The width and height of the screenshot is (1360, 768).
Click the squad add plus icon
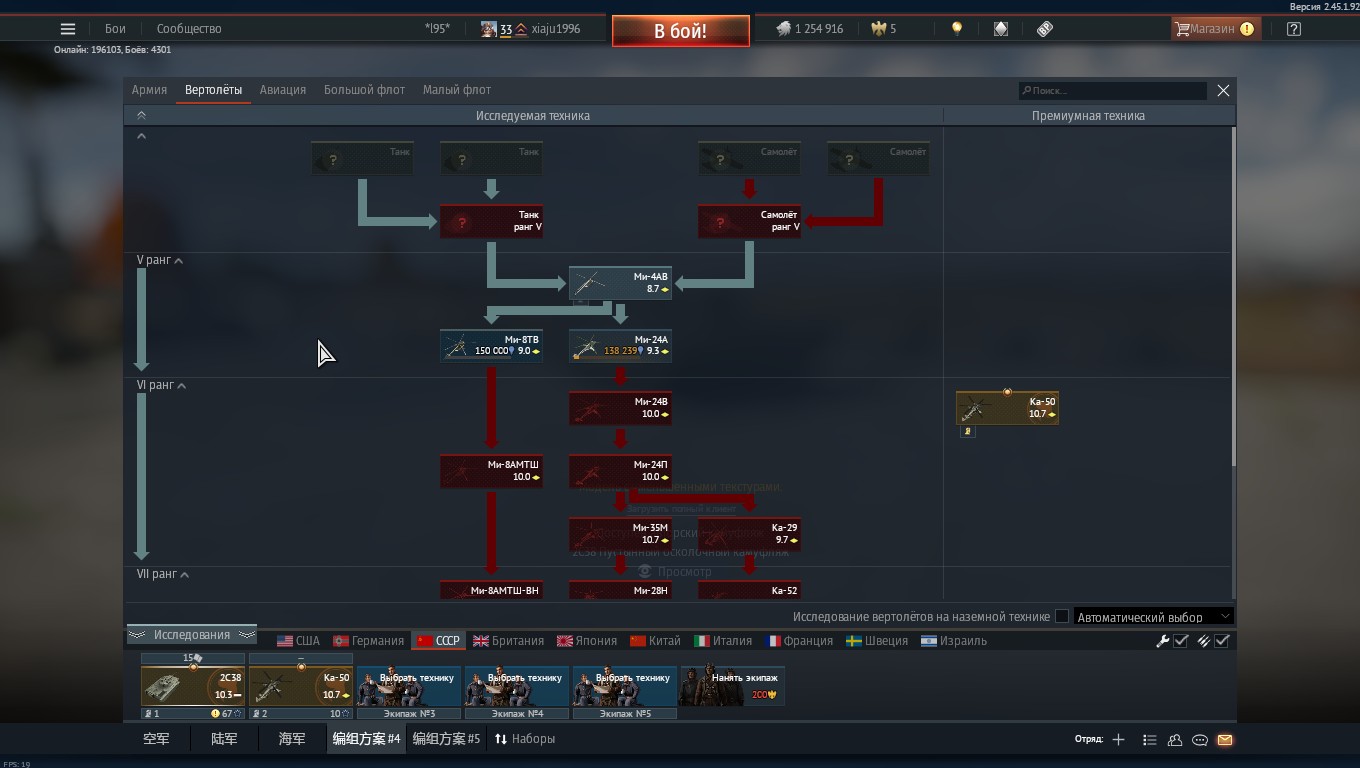pyautogui.click(x=1118, y=740)
